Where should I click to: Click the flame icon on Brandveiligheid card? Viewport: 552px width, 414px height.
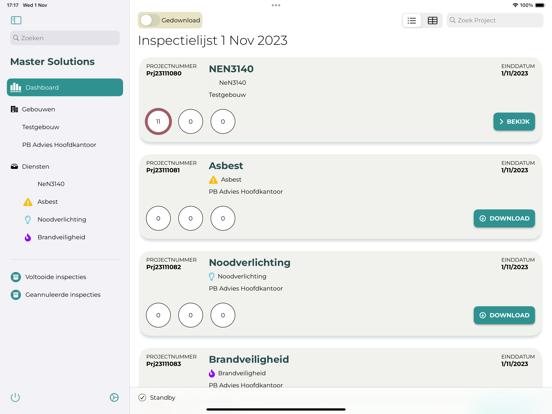212,374
